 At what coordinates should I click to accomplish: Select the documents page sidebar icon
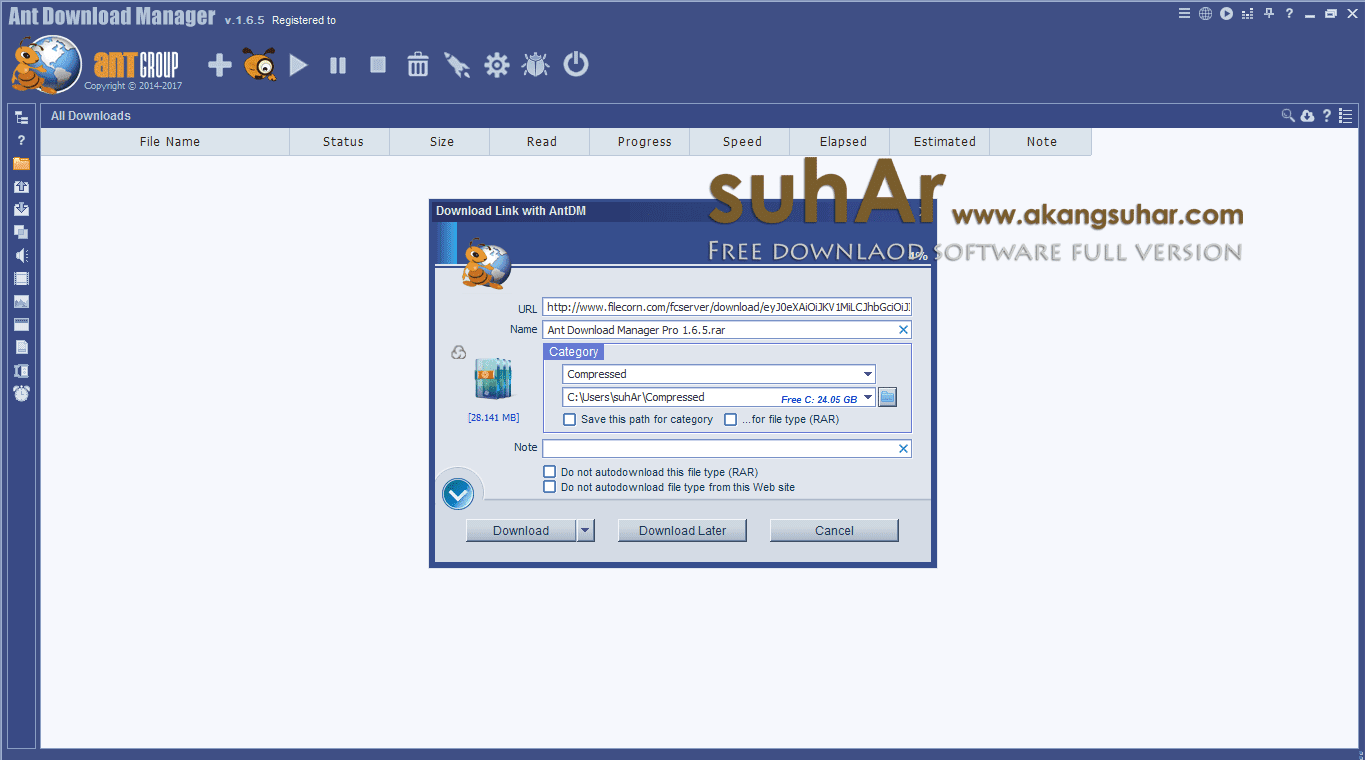coord(21,347)
